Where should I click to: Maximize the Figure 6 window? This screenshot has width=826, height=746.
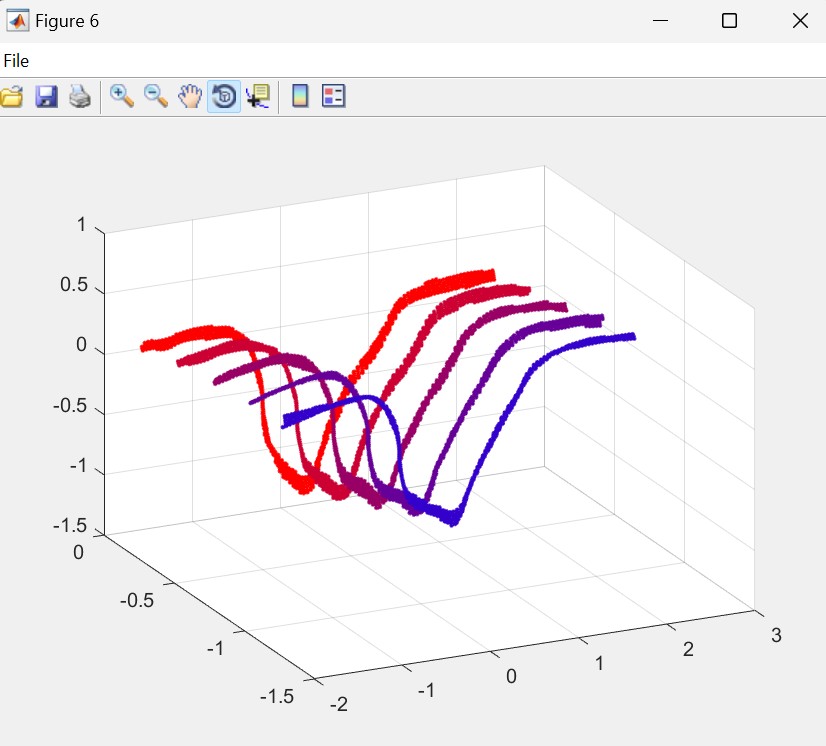coord(729,20)
